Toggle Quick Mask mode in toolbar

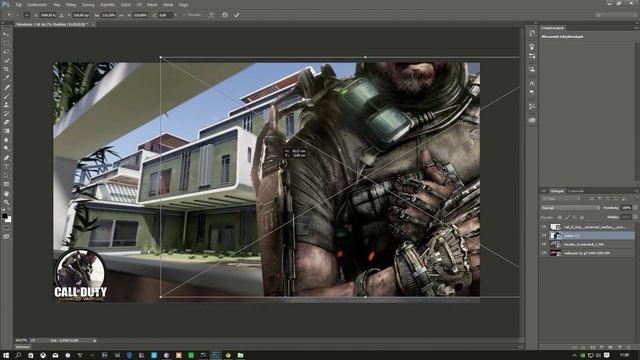pos(6,227)
